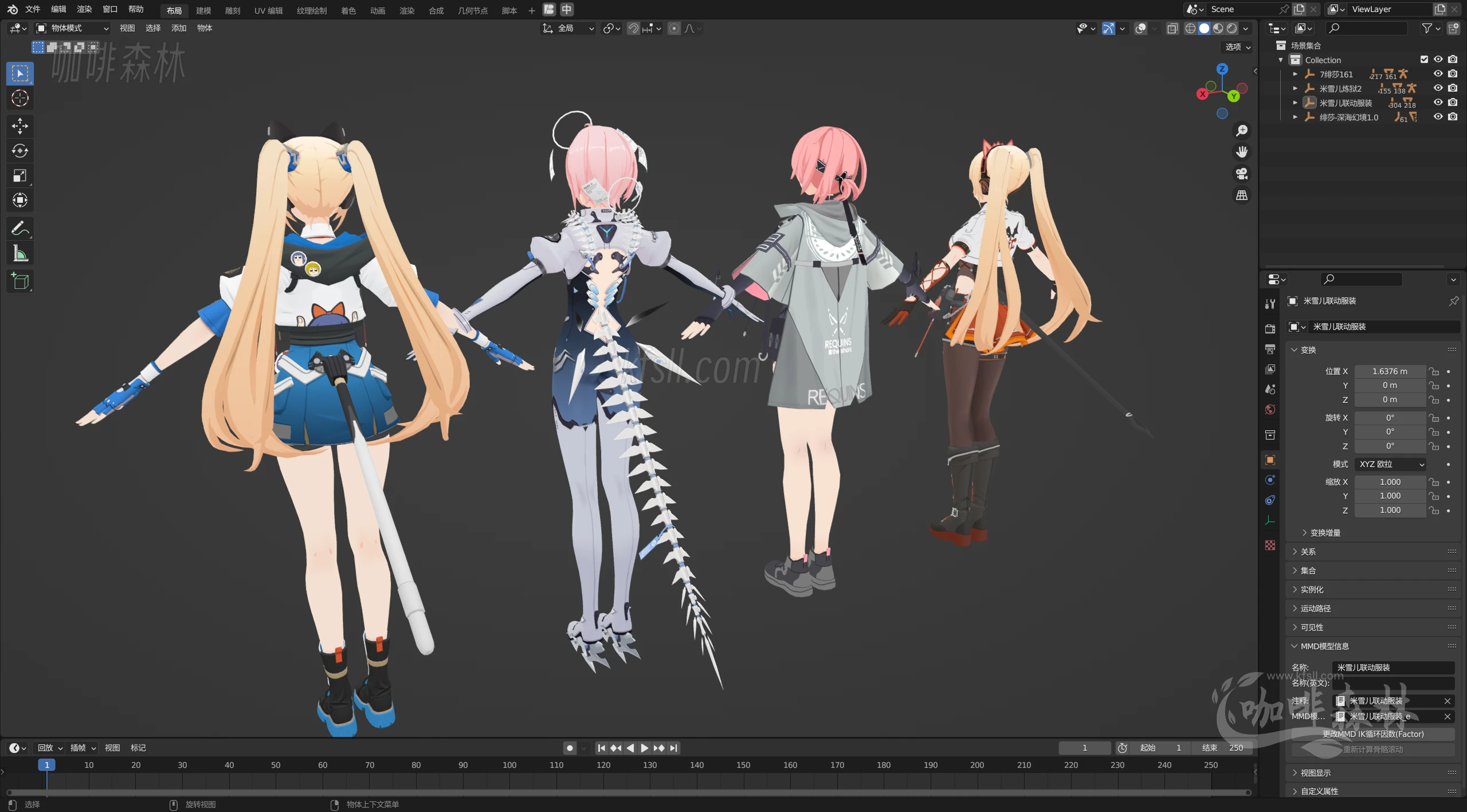Switch to the UV 编辑 workspace tab
Screen dimensions: 1467x812
coord(269,10)
